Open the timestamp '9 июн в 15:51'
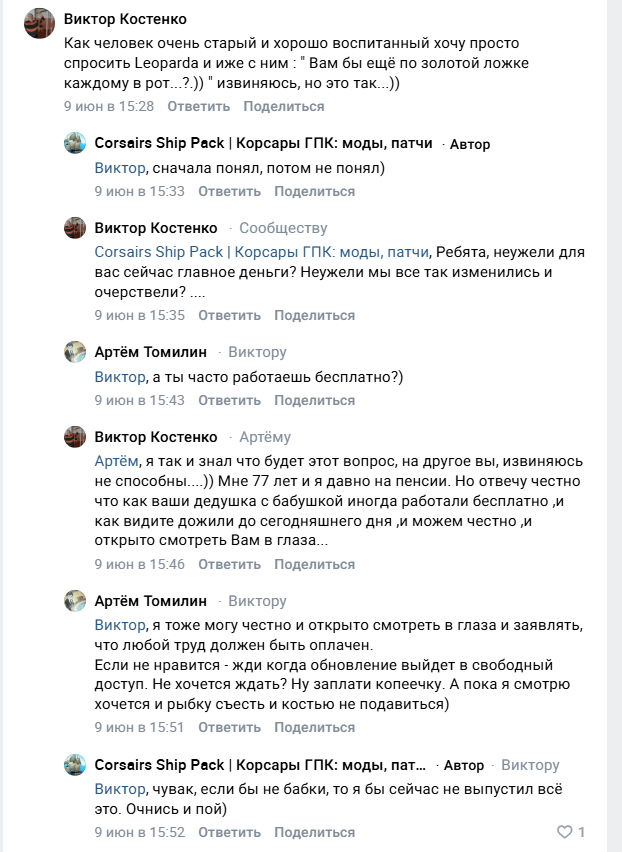Image resolution: width=622 pixels, height=852 pixels. 139,728
